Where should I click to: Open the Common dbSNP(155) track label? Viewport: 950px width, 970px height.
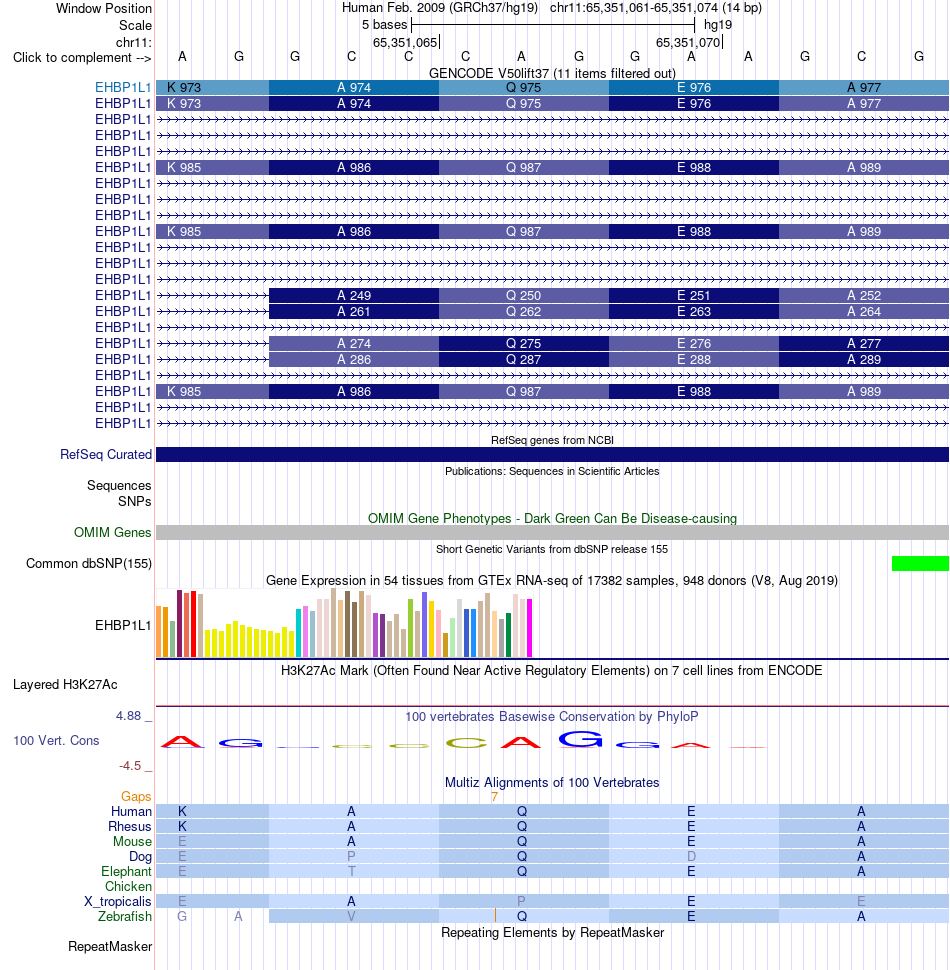coord(88,563)
